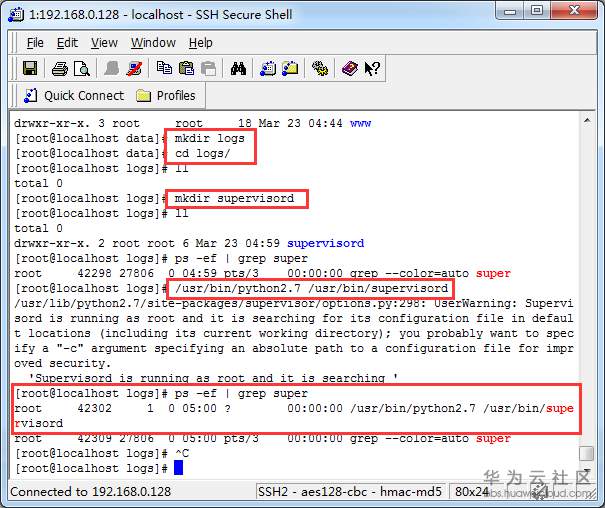
Task: Click the Find binoculars icon
Action: 238,68
